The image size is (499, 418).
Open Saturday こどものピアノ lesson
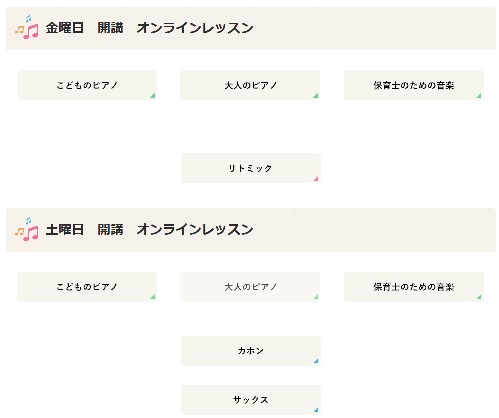(87, 287)
